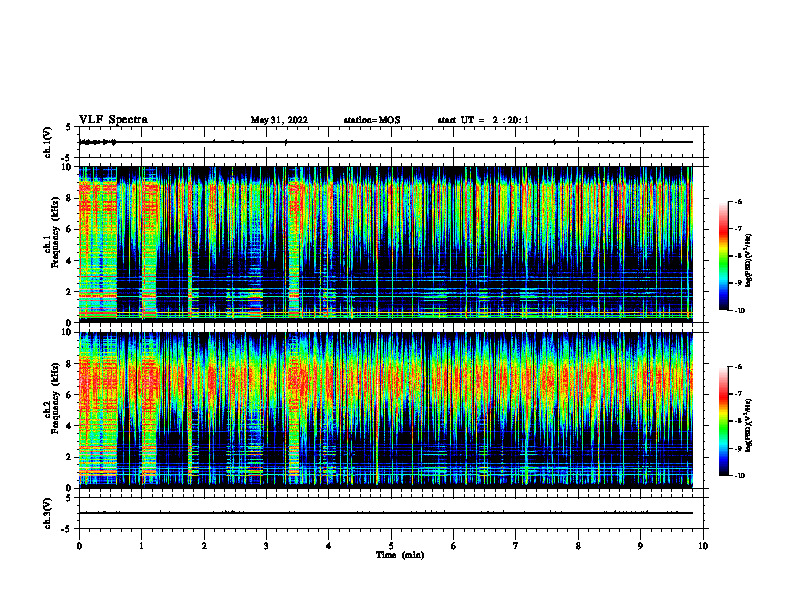Click time axis tick label "7"
Screen dimensions: 792x612
point(516,546)
